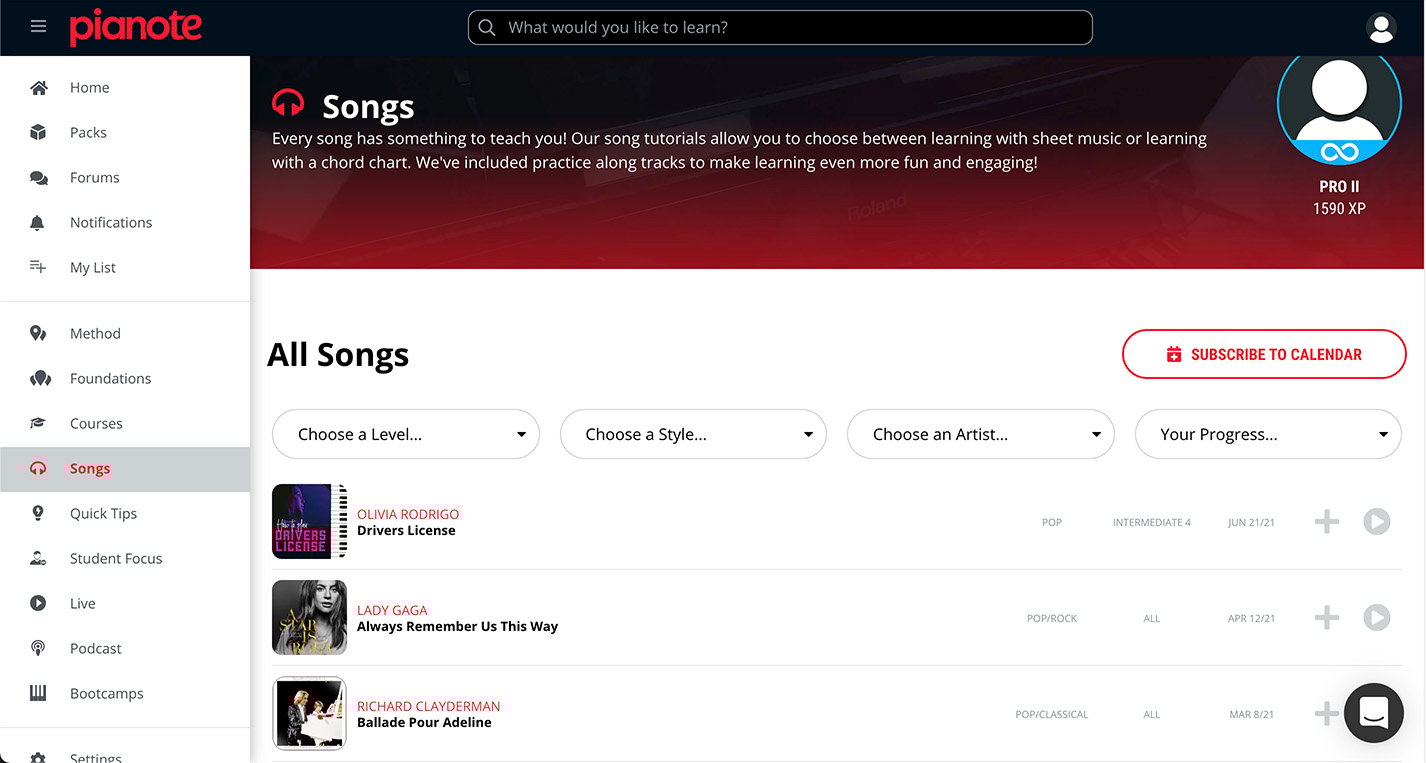Select the Bootcamps piano icon
The height and width of the screenshot is (763, 1426).
coord(38,693)
